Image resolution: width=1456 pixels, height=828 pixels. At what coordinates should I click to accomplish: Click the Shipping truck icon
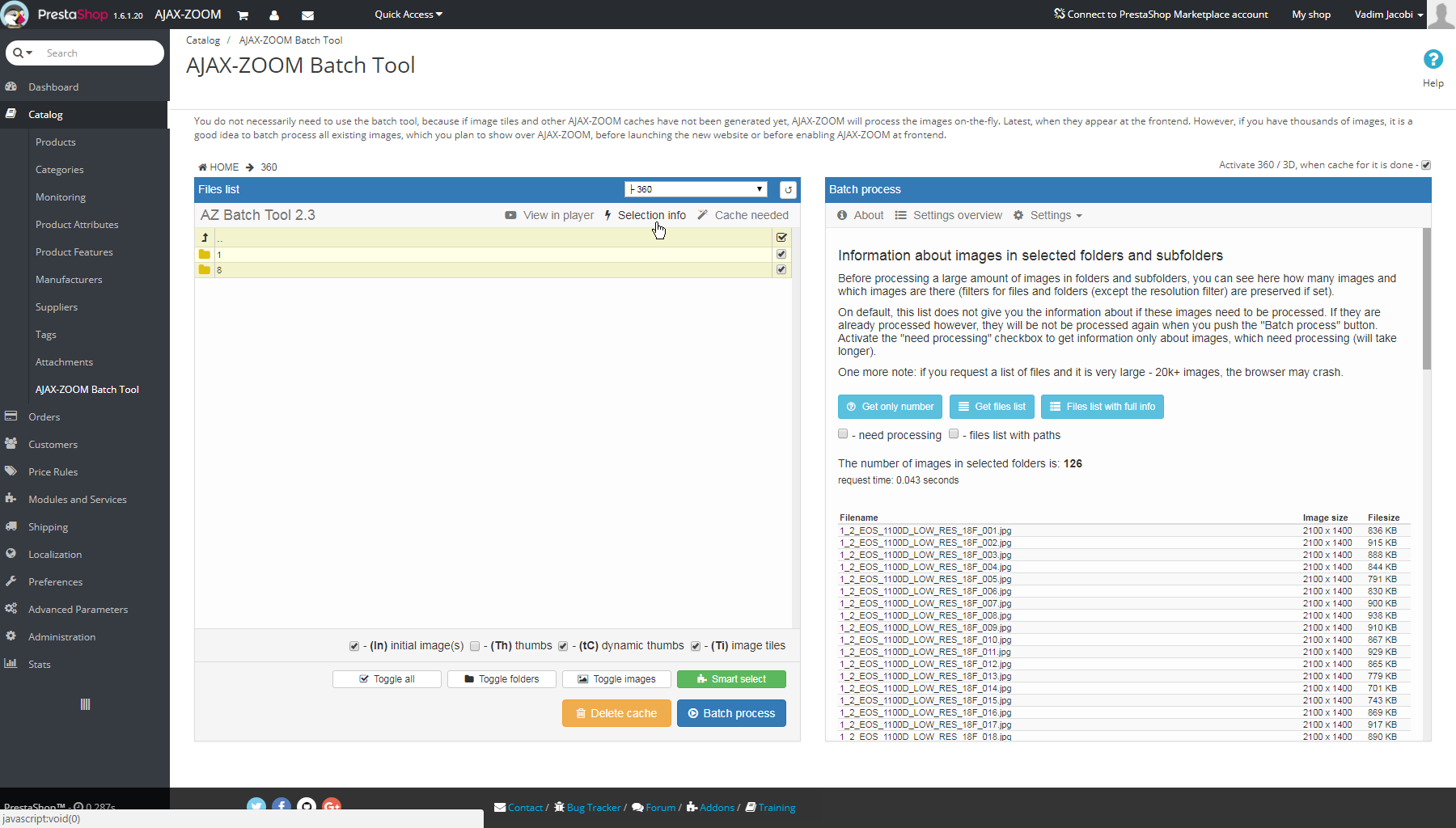pyautogui.click(x=11, y=526)
